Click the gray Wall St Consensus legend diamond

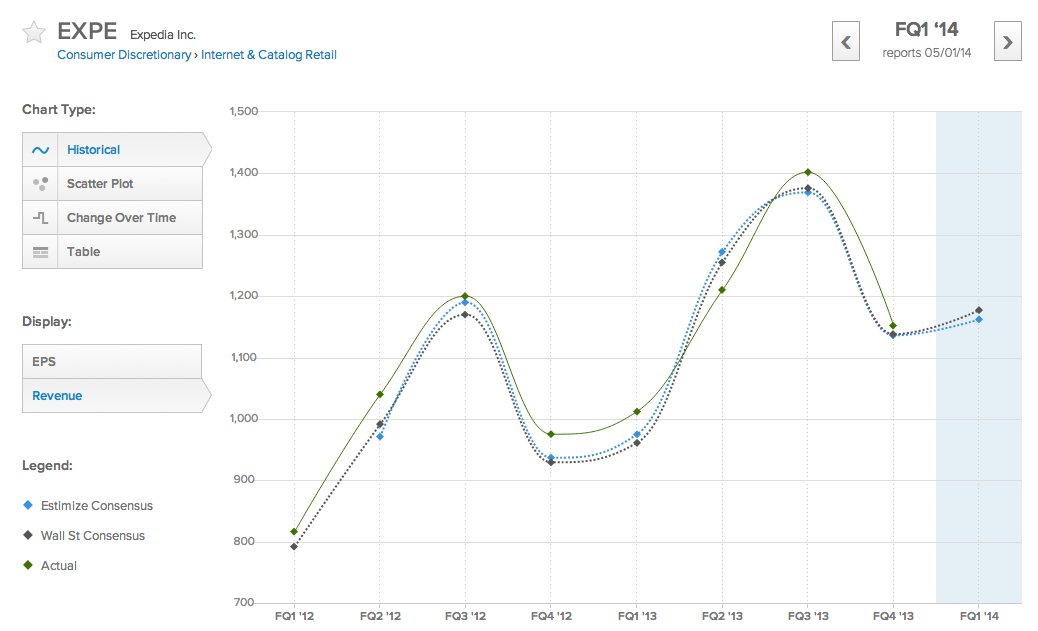click(x=28, y=535)
